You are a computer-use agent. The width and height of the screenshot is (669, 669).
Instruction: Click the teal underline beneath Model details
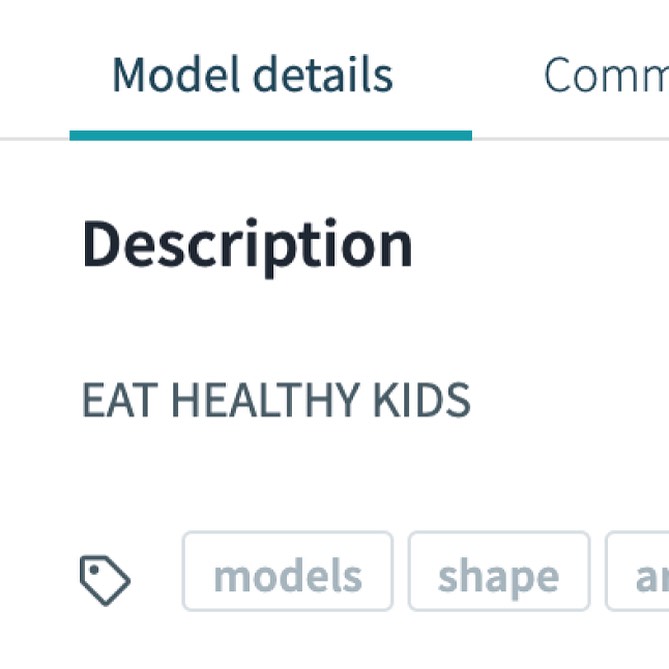tap(270, 135)
